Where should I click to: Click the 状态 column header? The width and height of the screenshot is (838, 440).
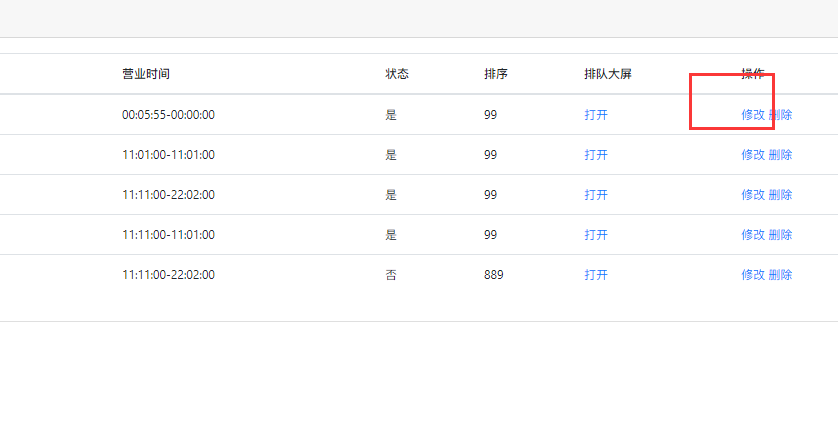coord(397,74)
